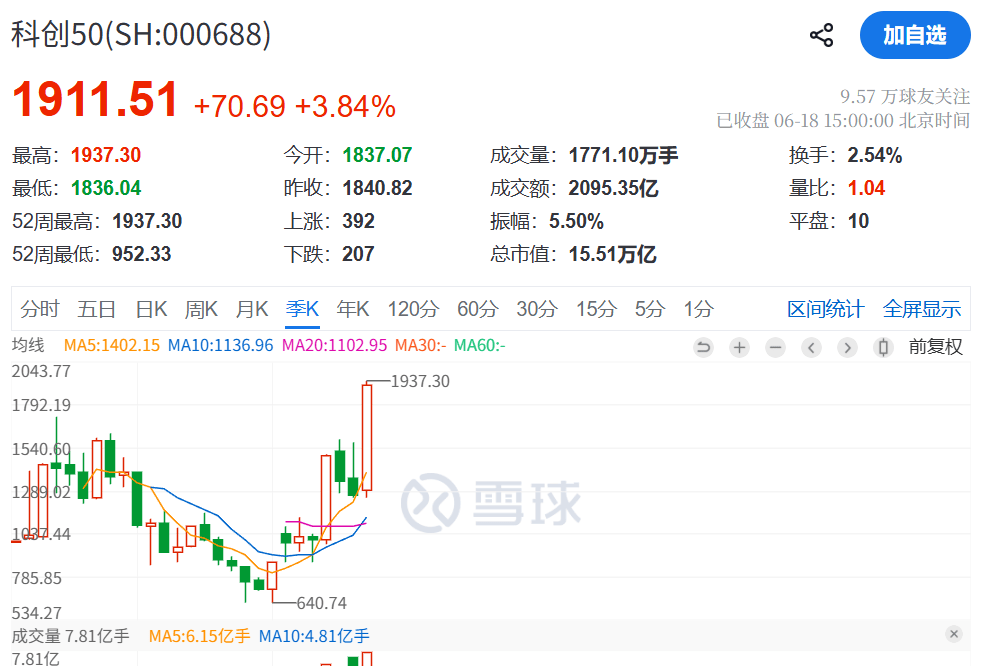Click the volume MA10:4.81亿手 label
The image size is (1002, 666).
click(314, 637)
